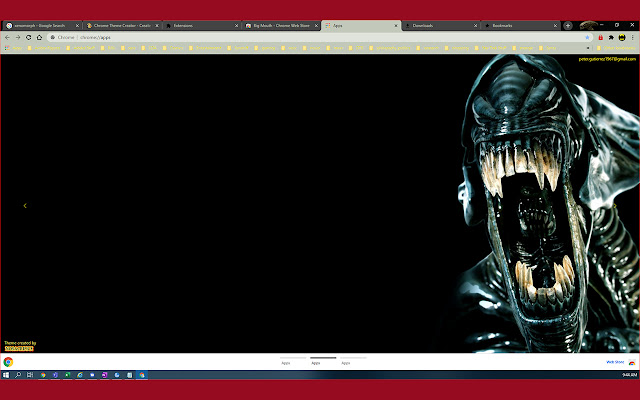This screenshot has height=400, width=640.
Task: Open the Entertainment bookmark folder
Action: 205,48
